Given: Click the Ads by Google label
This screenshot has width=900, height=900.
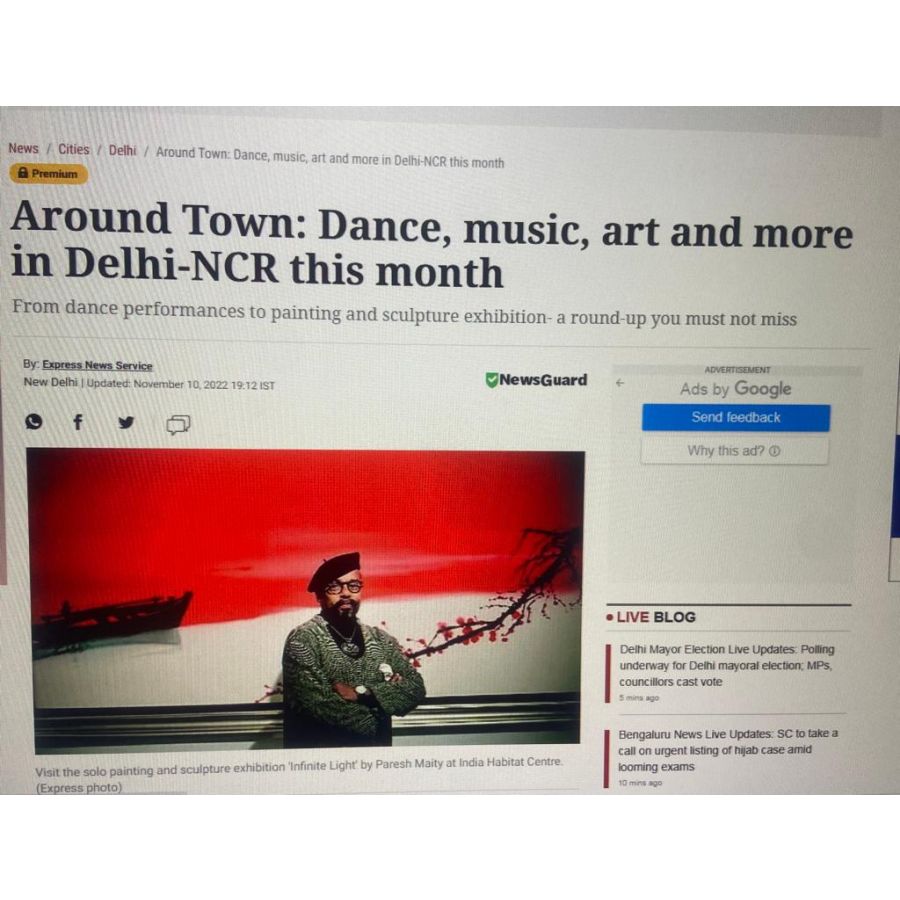Looking at the screenshot, I should tap(735, 389).
